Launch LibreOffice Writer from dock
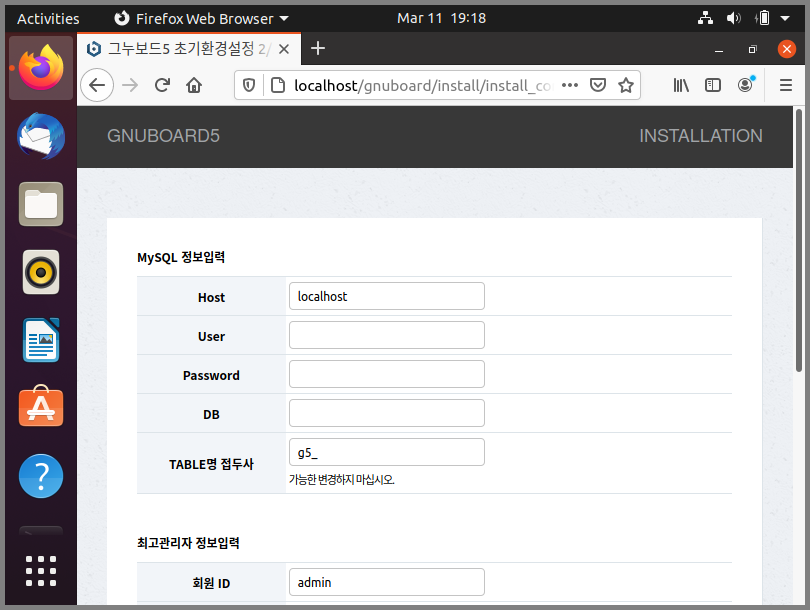Viewport: 810px width, 610px height. pyautogui.click(x=41, y=340)
